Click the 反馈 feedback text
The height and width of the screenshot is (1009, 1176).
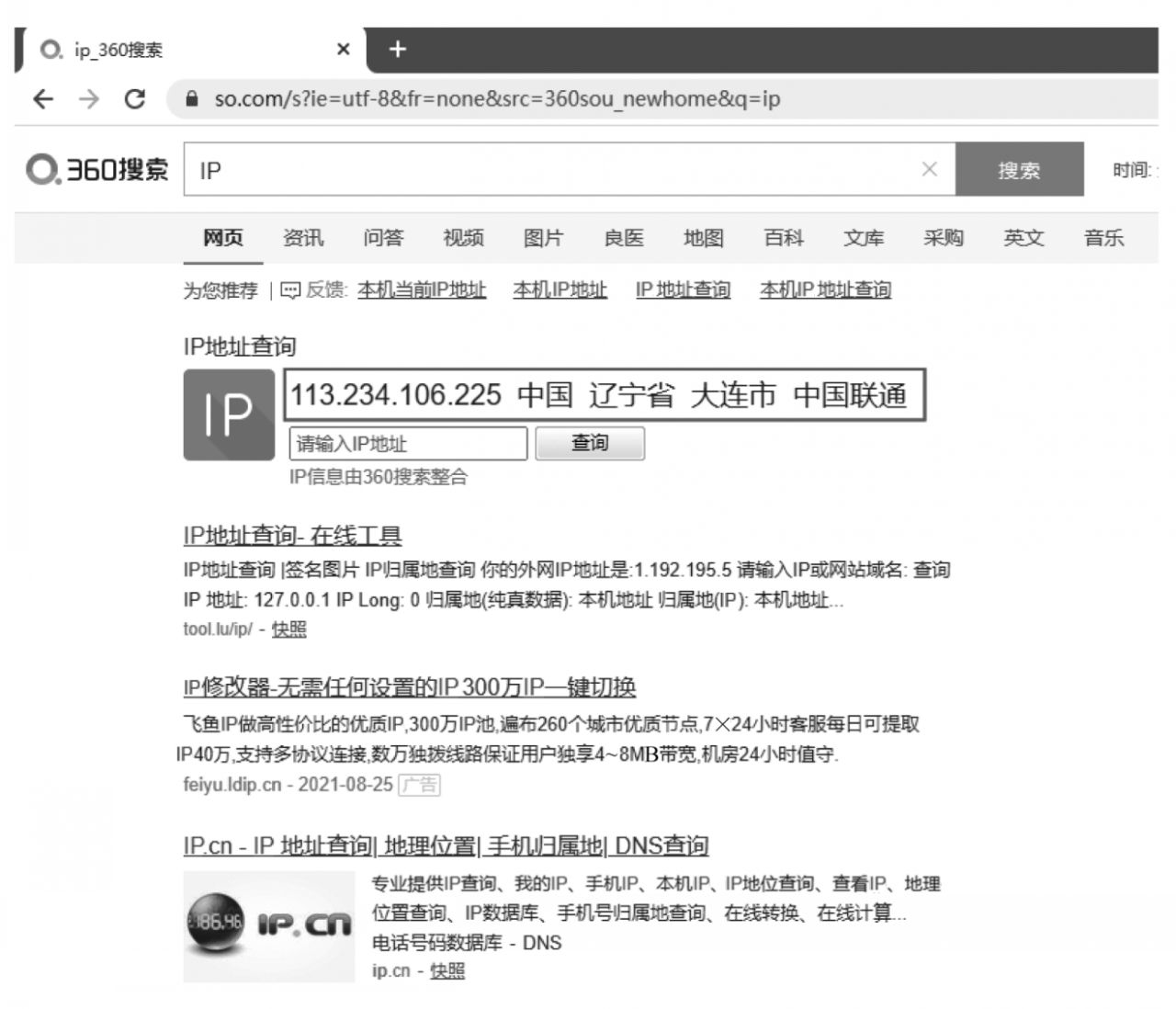[324, 290]
